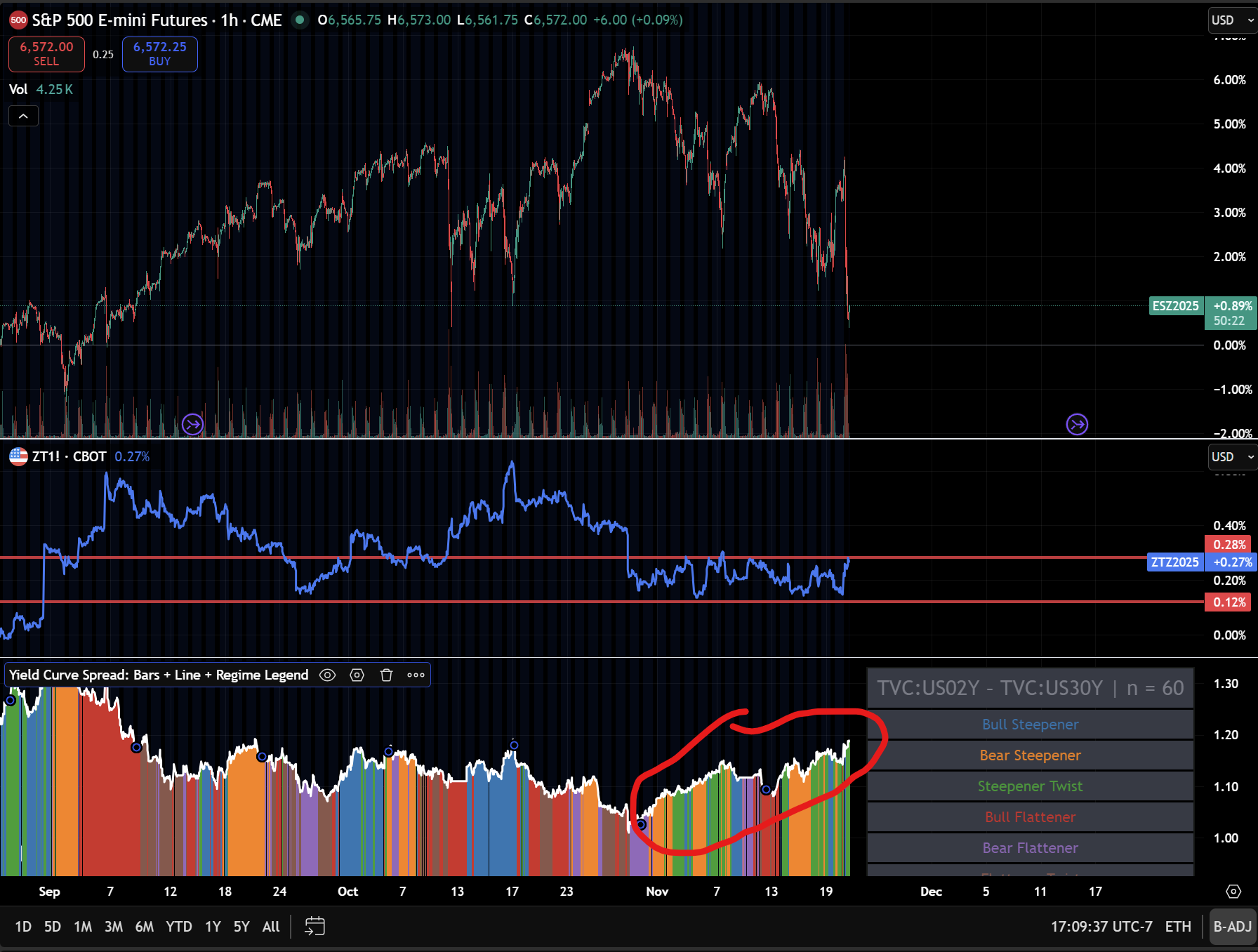Open more options for Yield Curve Spread
This screenshot has height=952, width=1258.
click(416, 675)
